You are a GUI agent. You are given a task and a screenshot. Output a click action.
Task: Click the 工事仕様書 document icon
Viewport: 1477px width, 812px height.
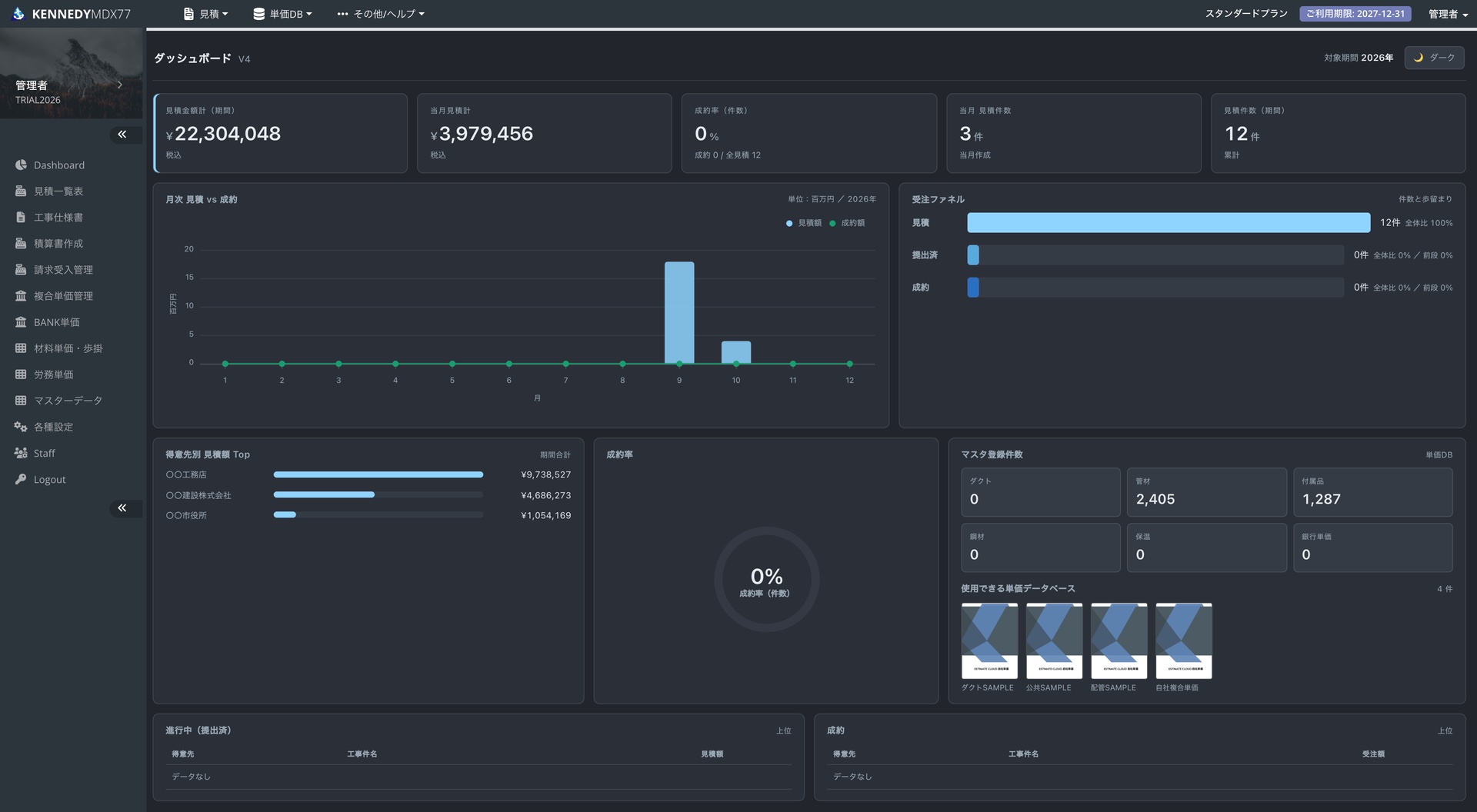(x=21, y=218)
